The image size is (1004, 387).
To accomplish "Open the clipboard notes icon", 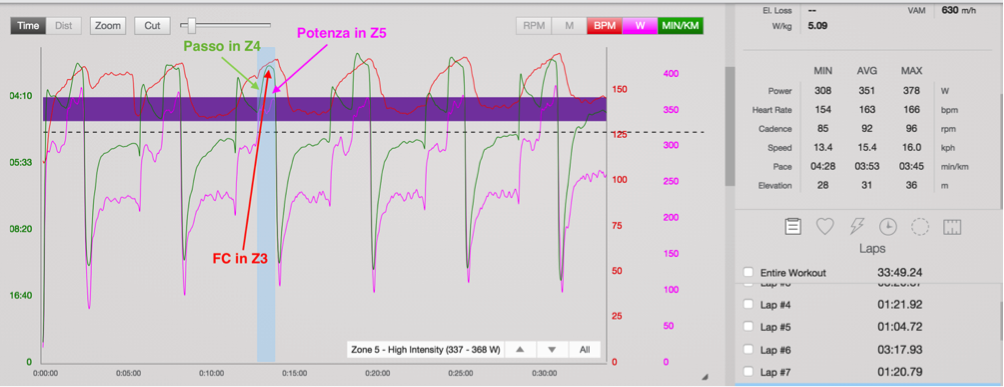I will 793,227.
